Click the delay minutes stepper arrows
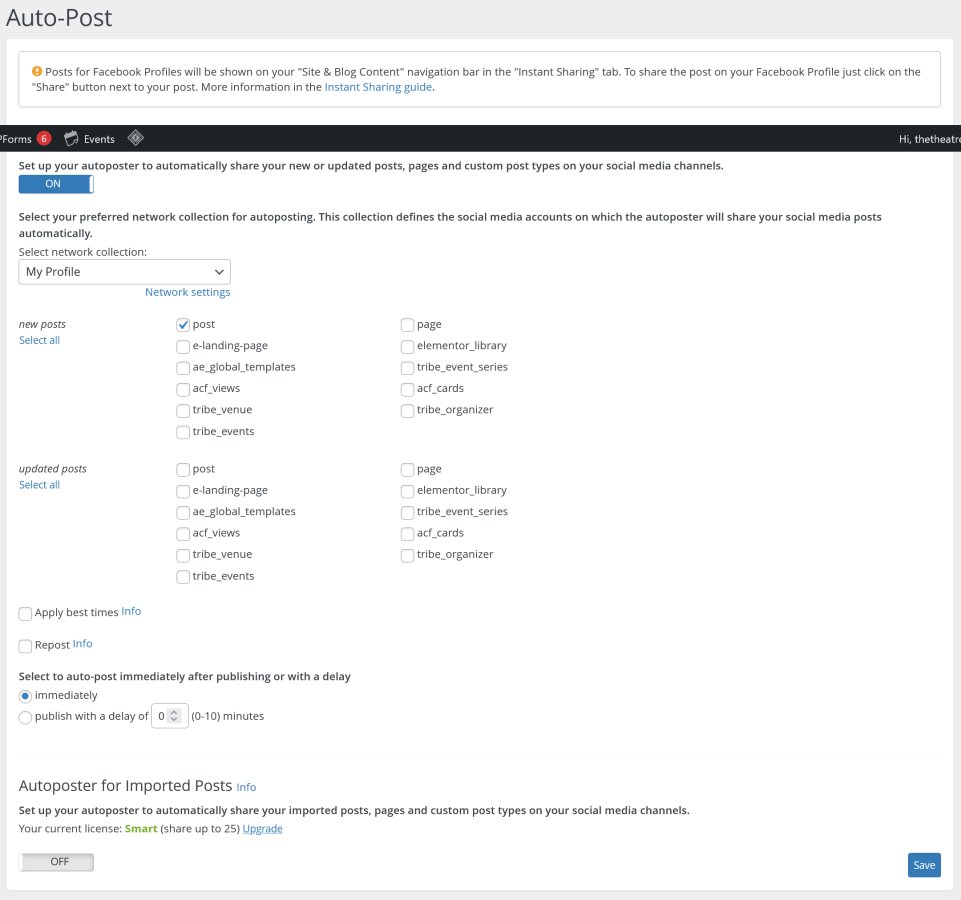This screenshot has height=900, width=961. pos(175,716)
